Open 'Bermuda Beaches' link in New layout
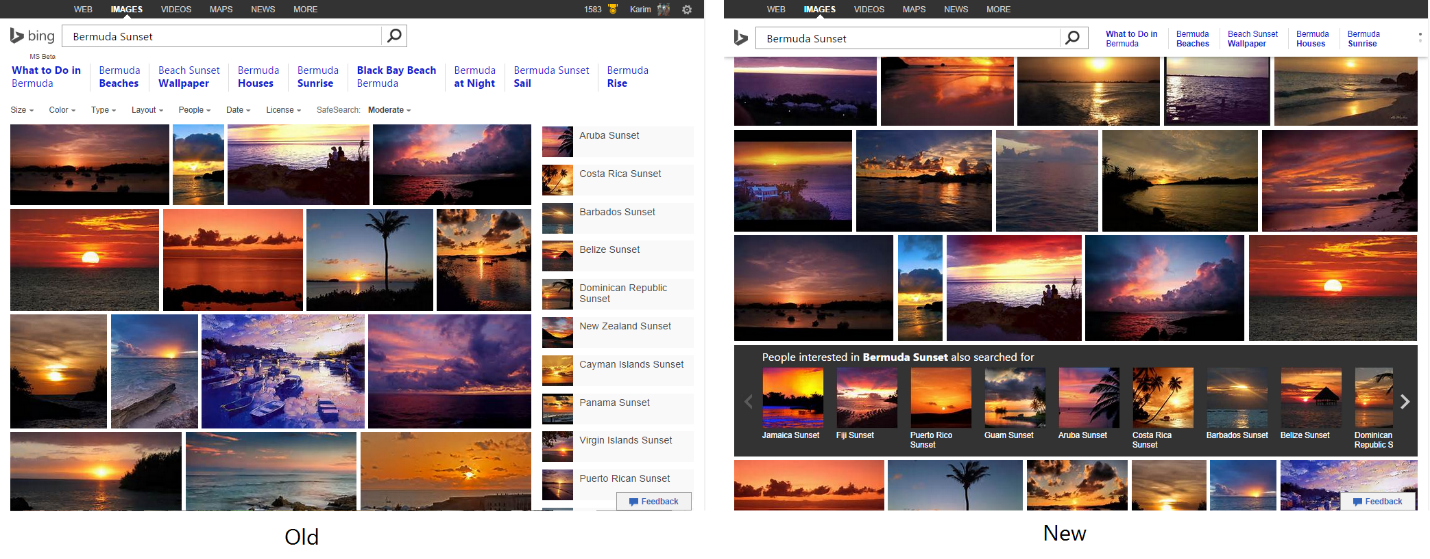 [1192, 39]
